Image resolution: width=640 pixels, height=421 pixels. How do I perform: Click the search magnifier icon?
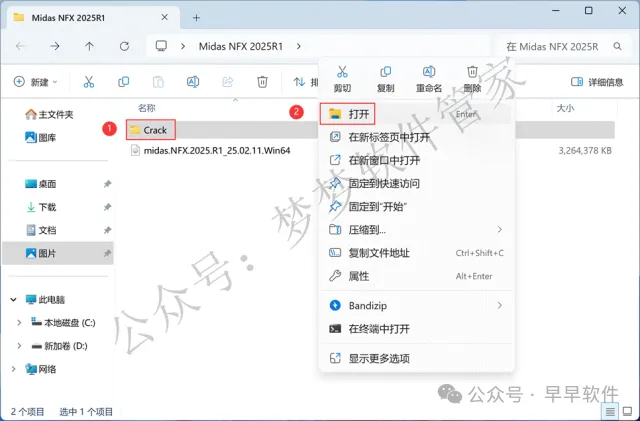point(617,47)
